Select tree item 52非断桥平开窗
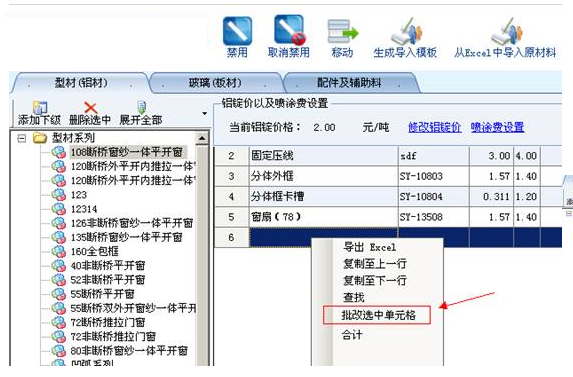 coord(108,279)
